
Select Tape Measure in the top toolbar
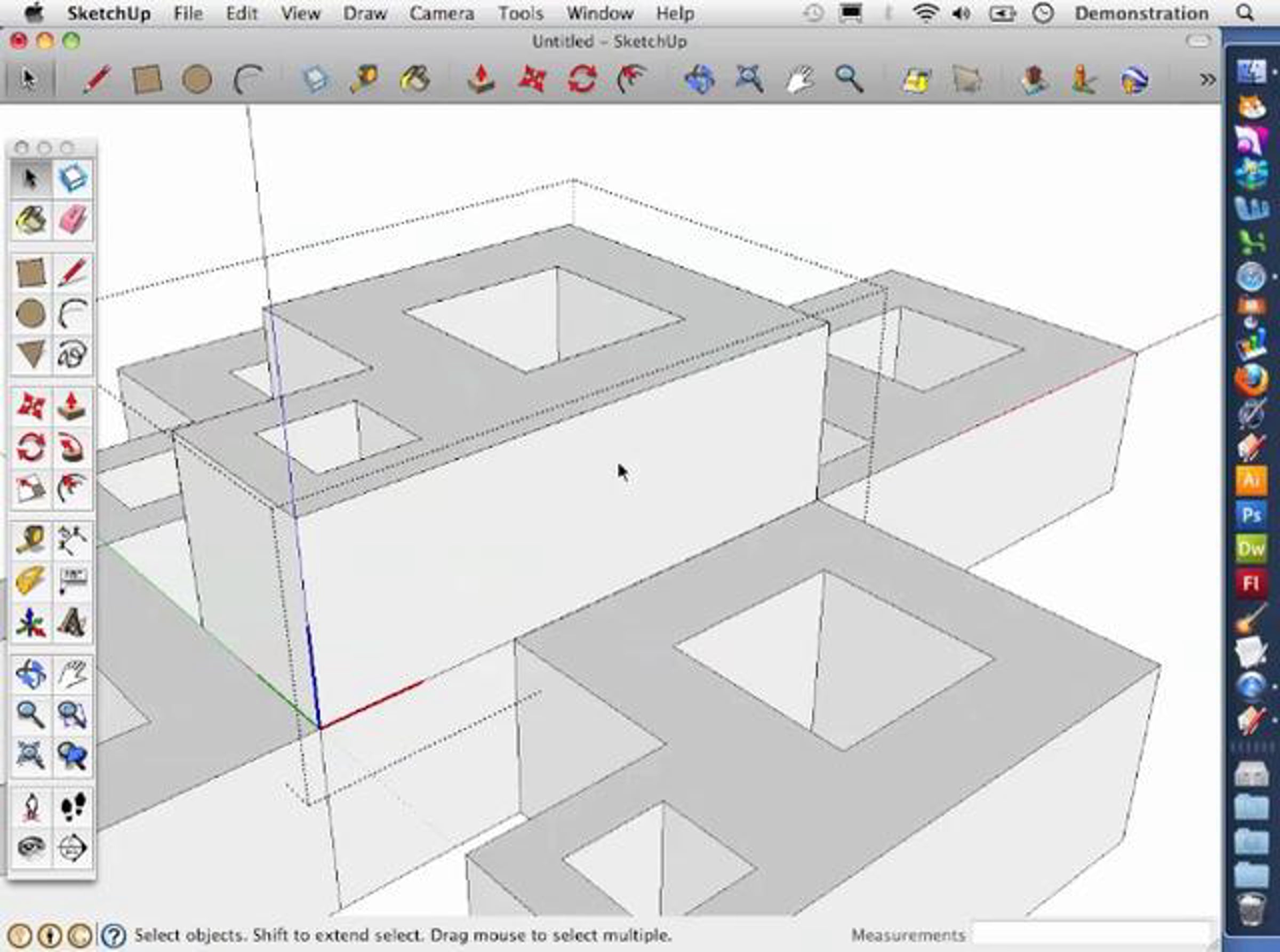364,79
